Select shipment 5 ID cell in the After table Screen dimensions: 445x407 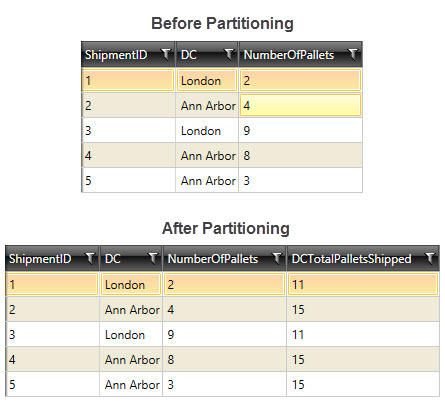click(53, 384)
